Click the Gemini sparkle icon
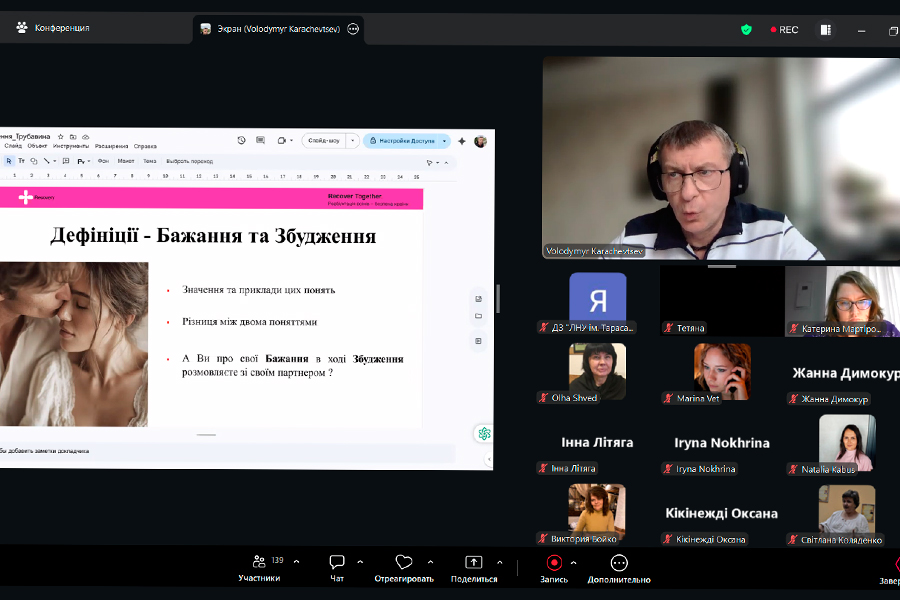This screenshot has height=600, width=900. click(461, 141)
